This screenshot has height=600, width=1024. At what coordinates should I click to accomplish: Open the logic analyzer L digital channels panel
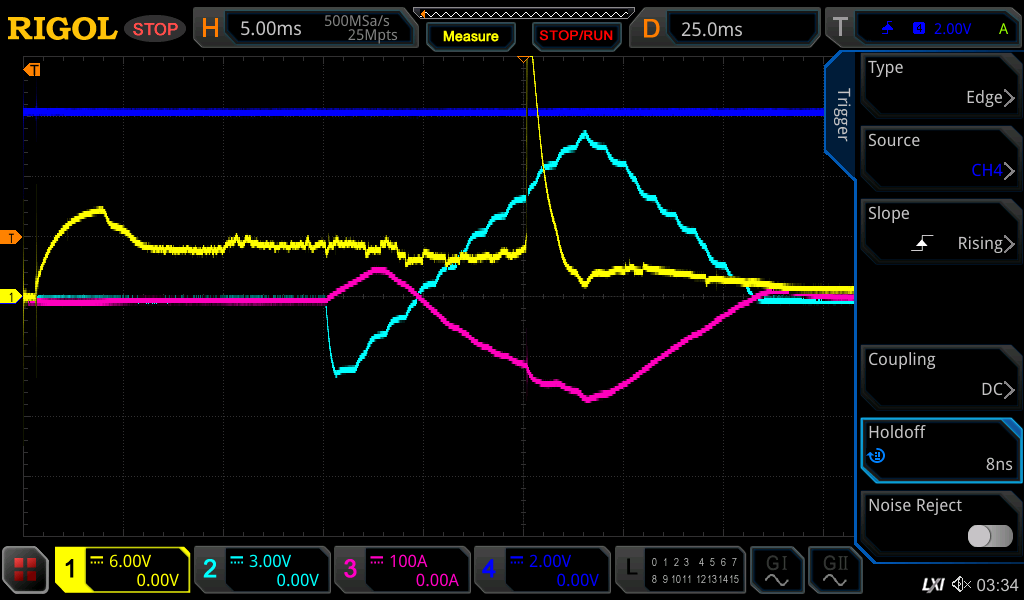click(x=680, y=570)
